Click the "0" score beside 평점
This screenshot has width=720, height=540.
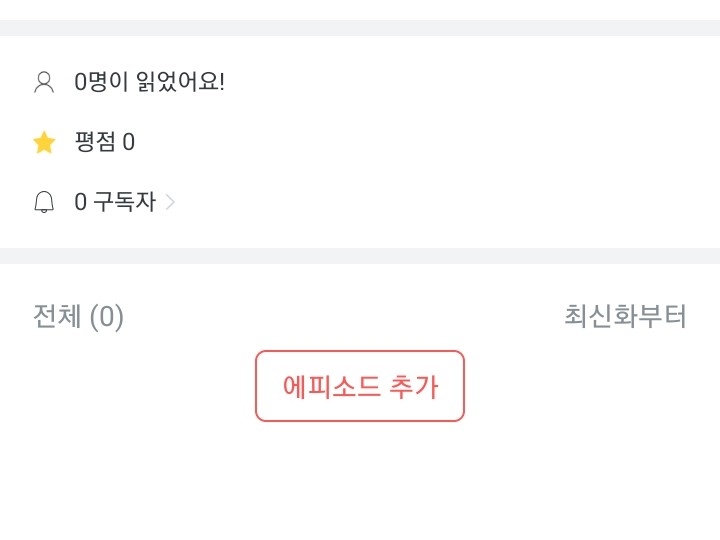(128, 142)
